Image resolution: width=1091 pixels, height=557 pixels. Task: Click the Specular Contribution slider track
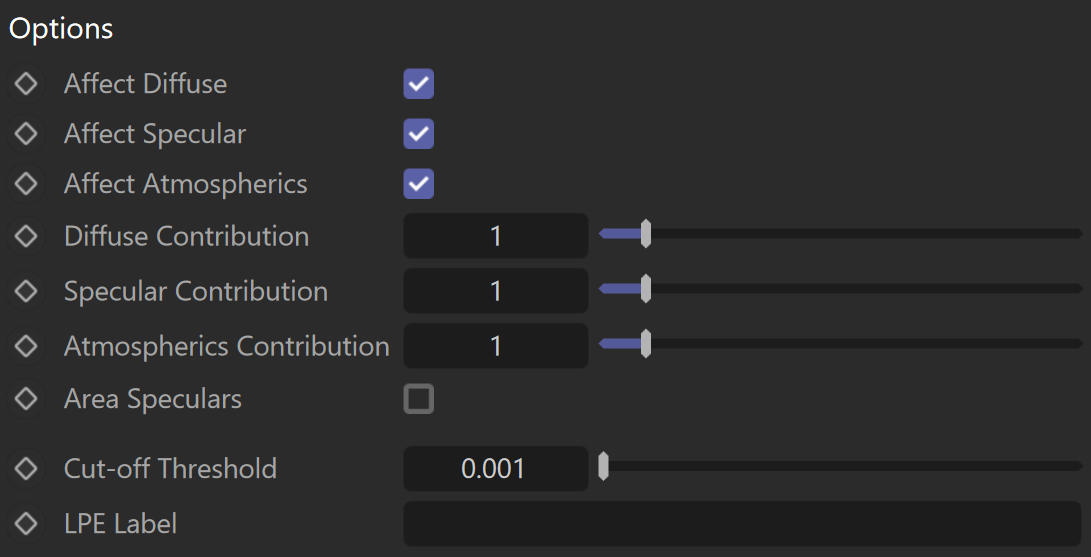point(841,289)
